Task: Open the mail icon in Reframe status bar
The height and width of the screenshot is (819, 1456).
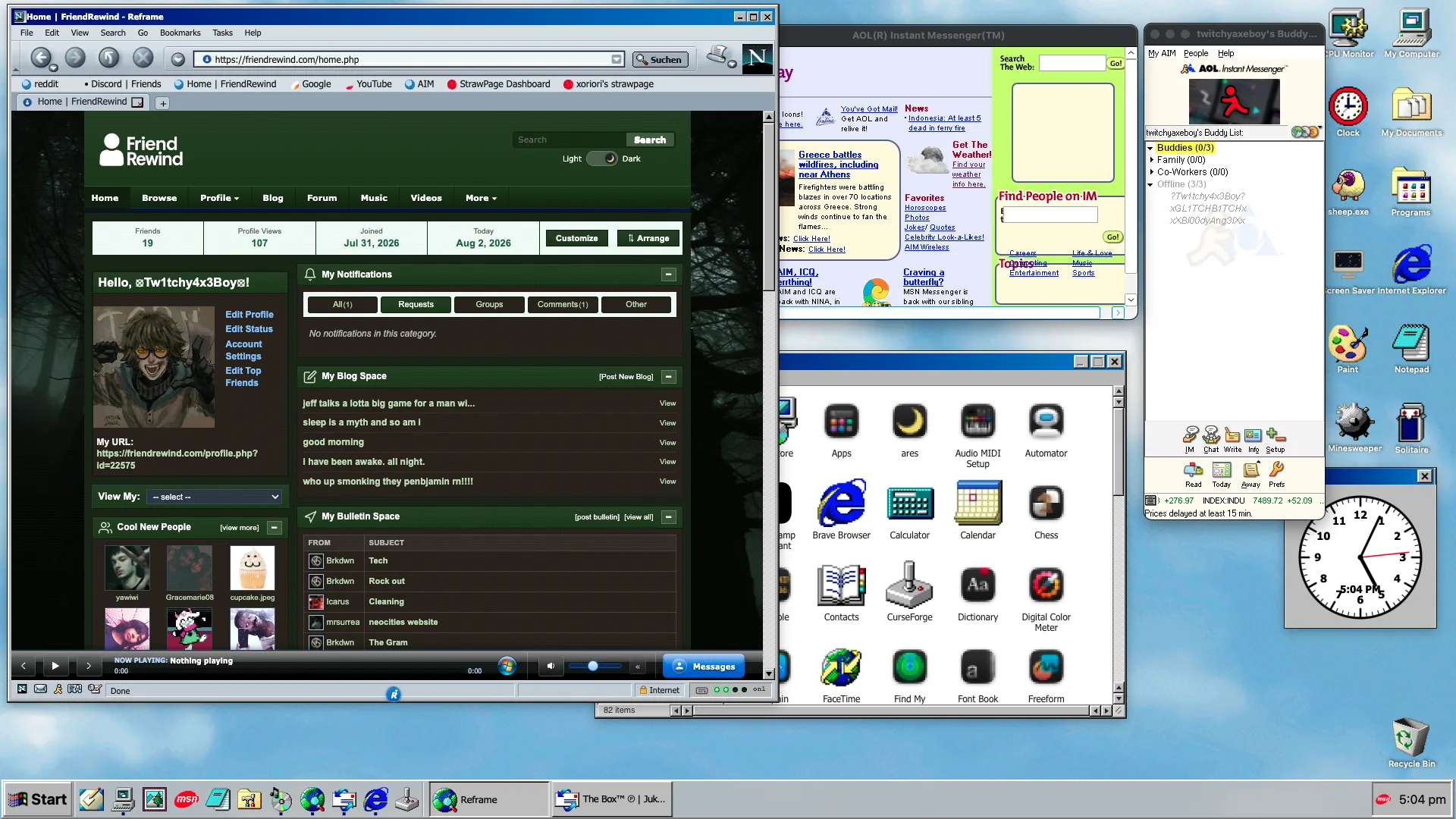Action: click(40, 689)
